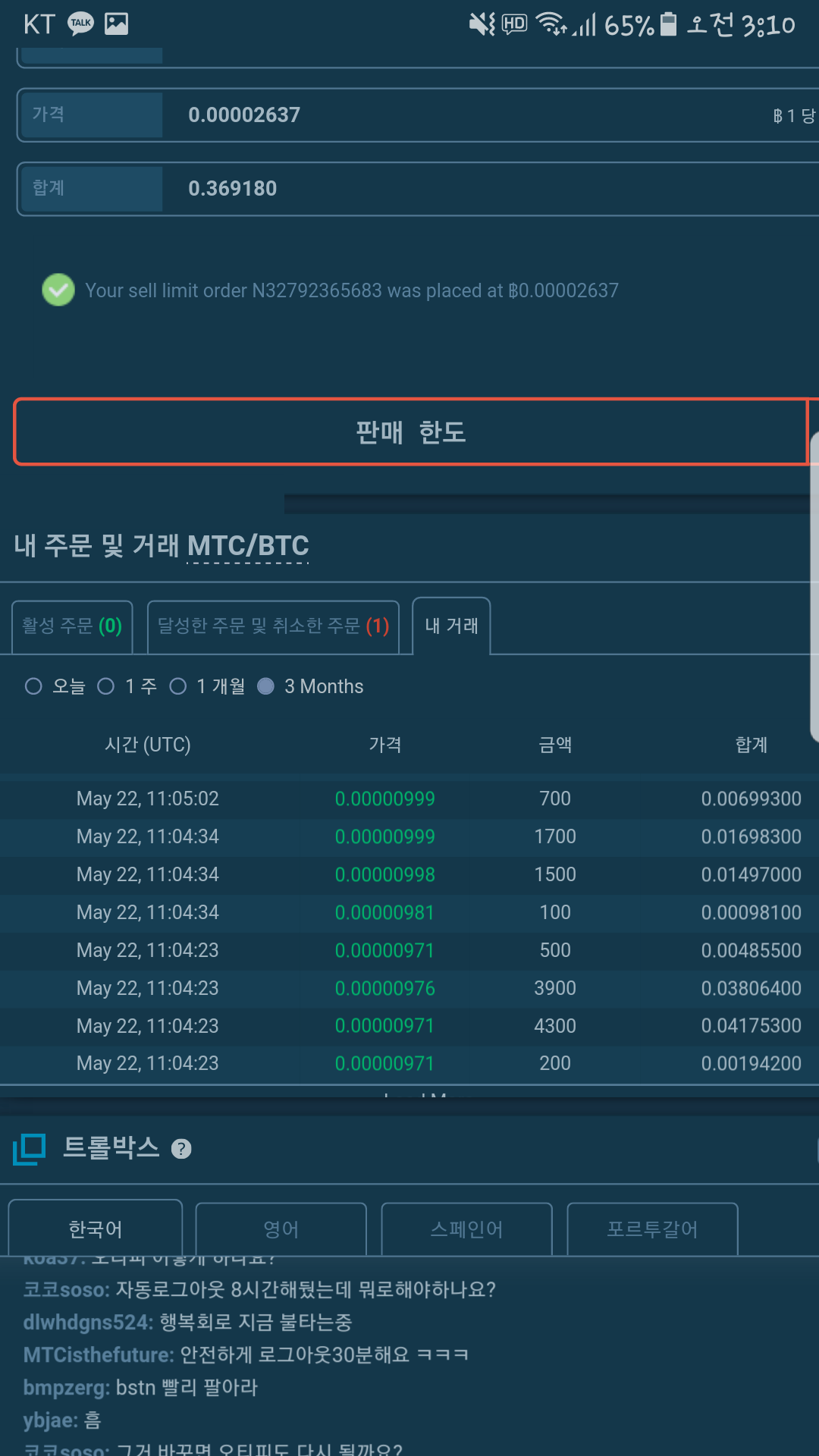The width and height of the screenshot is (819, 1456).
Task: Click chat username dlwhdgns524
Action: point(88,1322)
